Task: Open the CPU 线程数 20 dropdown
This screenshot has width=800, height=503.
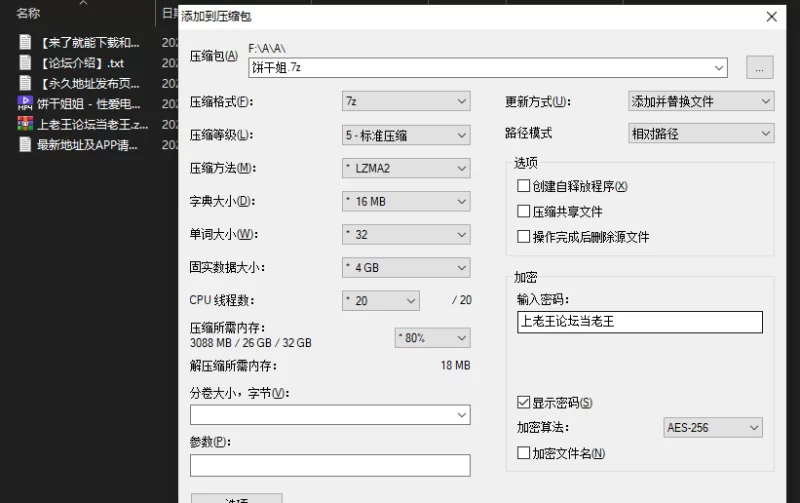Action: click(x=381, y=300)
